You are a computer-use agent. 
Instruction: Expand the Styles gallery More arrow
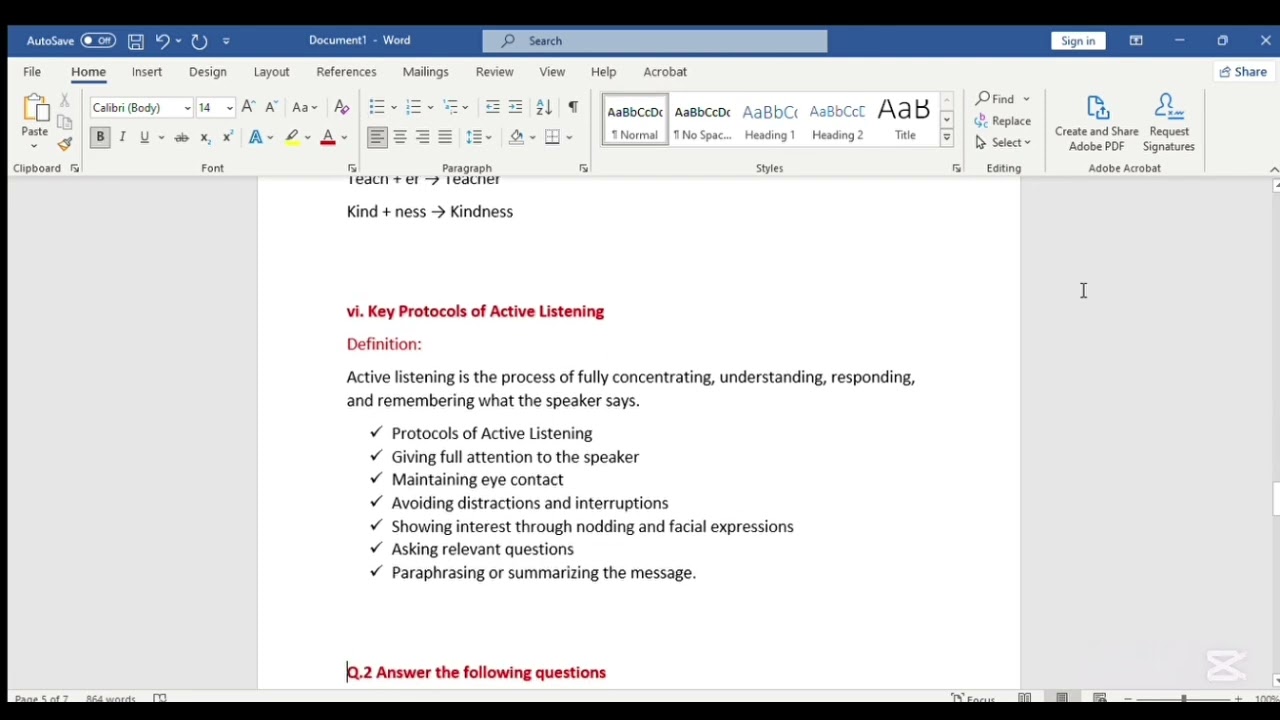[x=946, y=139]
